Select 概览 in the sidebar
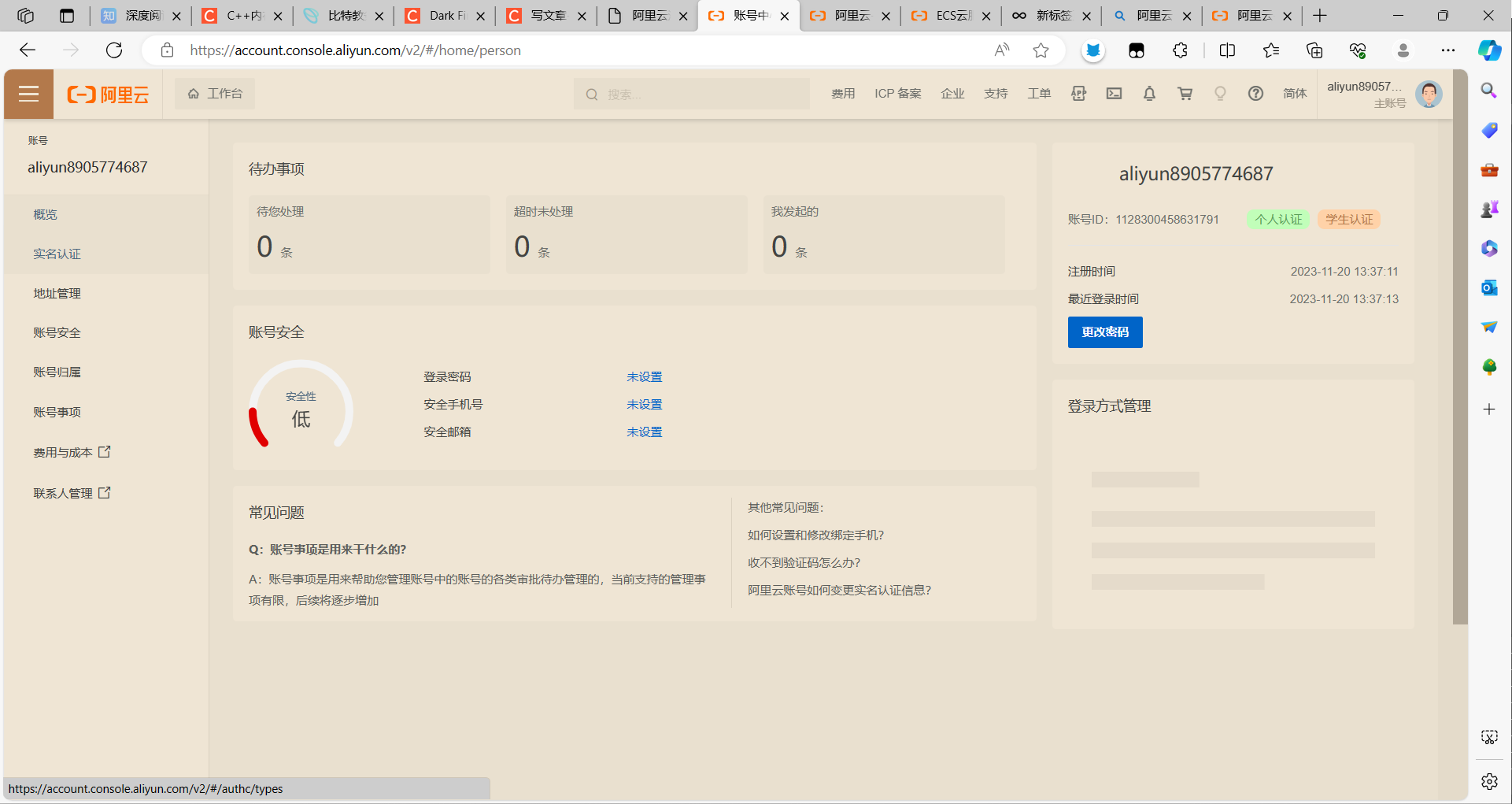 106,214
